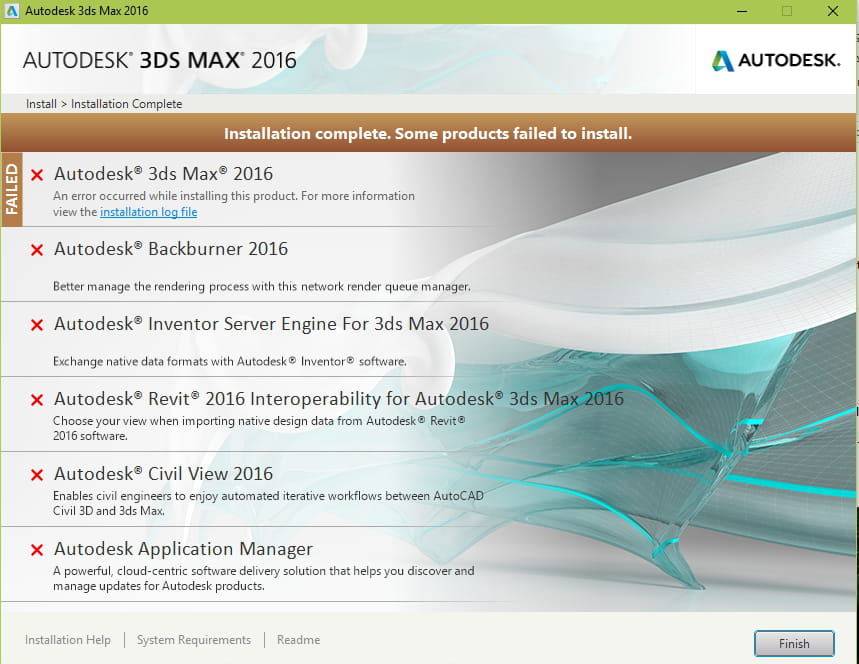Screen dimensions: 859x664
Task: Click the red X beside Autodesk 3ds Max 2016
Action: 37,175
